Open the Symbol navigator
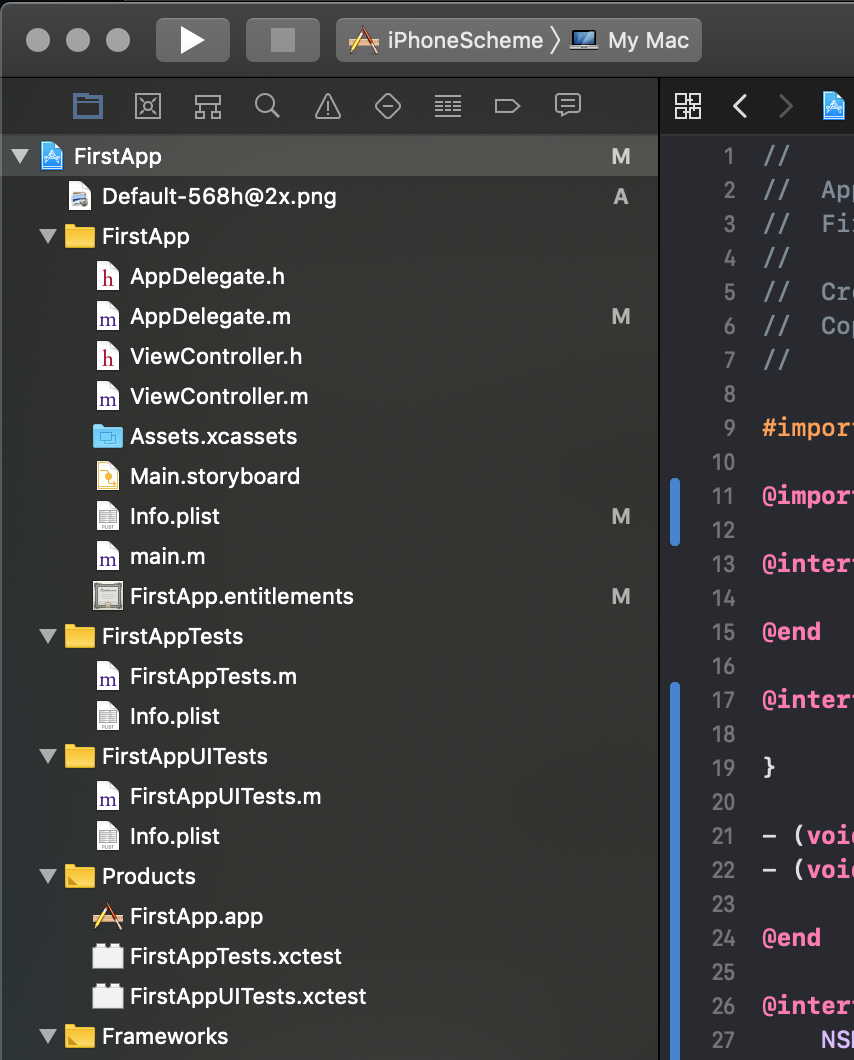Image resolution: width=854 pixels, height=1060 pixels. 208,105
